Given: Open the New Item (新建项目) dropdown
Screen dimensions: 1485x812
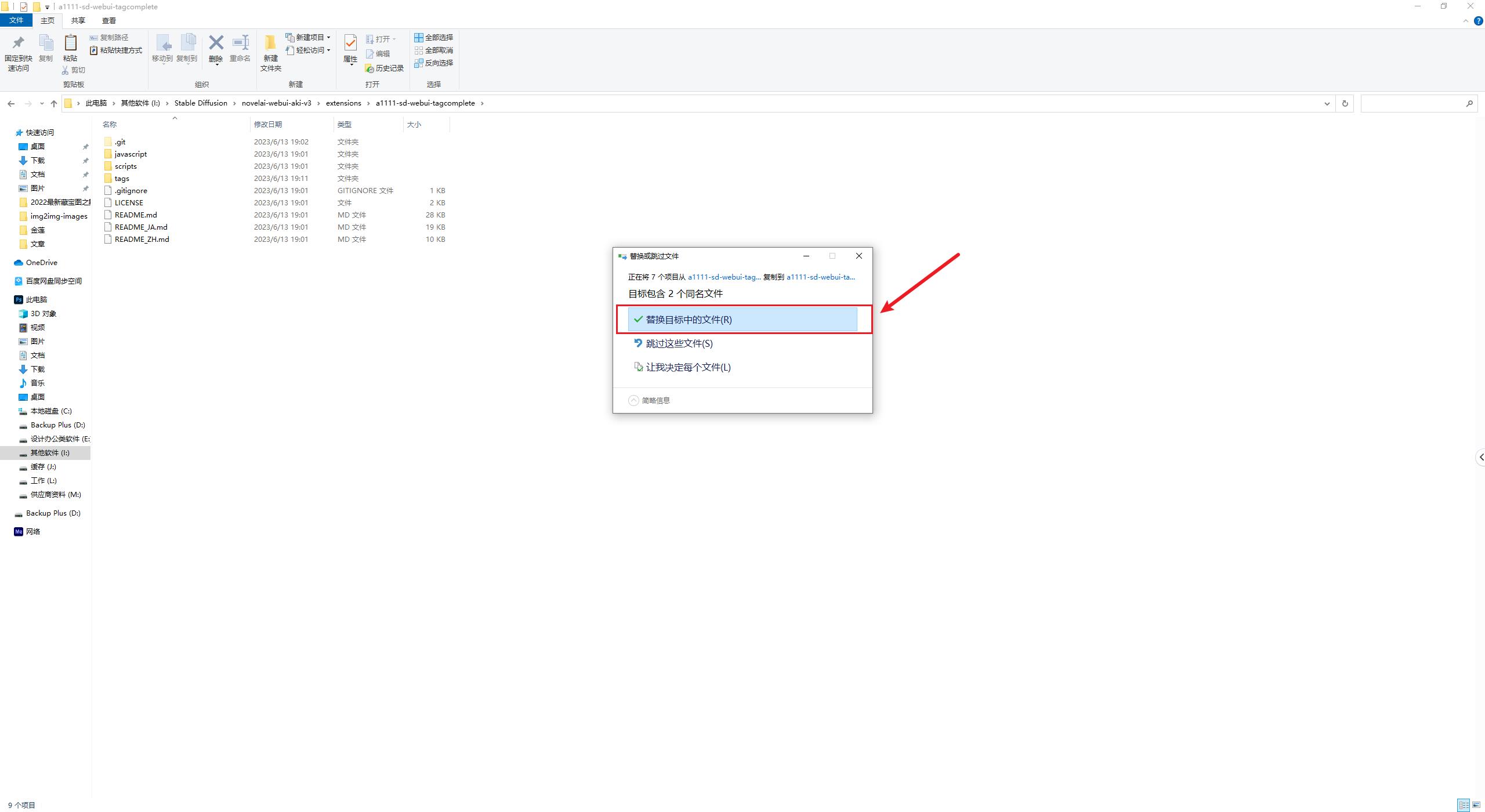Looking at the screenshot, I should coord(308,38).
